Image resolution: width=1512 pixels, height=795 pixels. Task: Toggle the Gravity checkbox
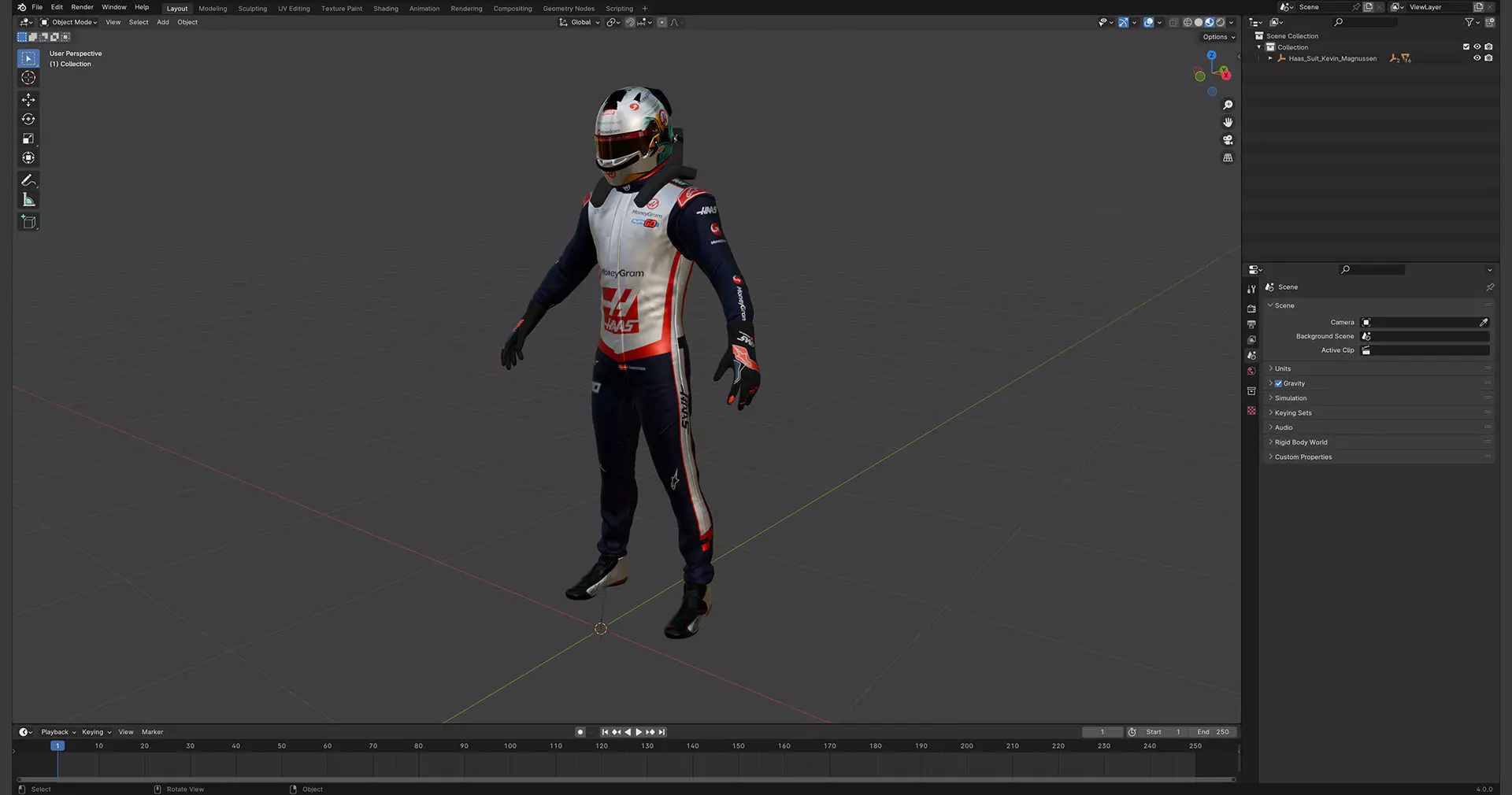point(1279,383)
